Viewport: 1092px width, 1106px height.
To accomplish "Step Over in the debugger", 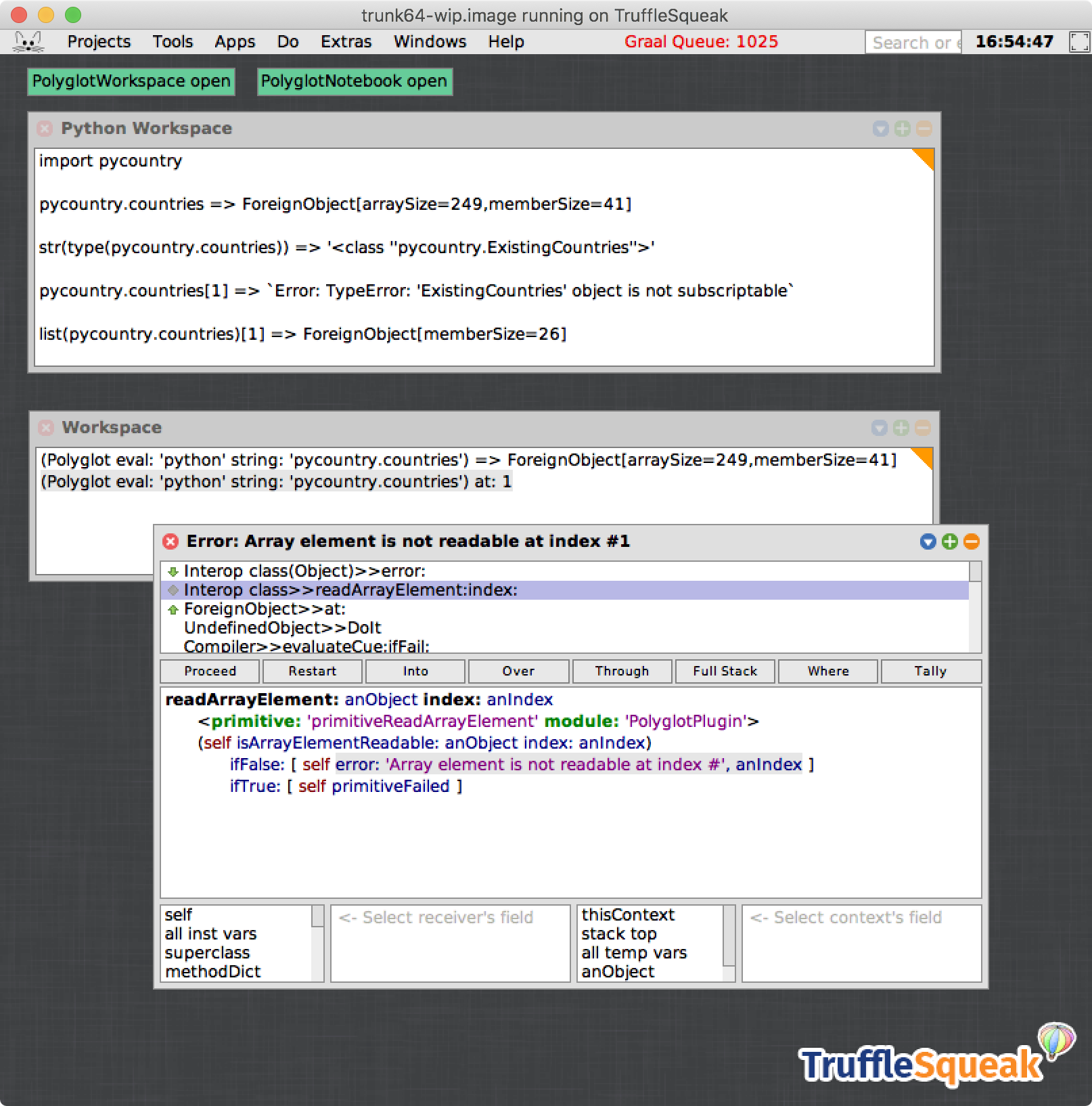I will (518, 671).
